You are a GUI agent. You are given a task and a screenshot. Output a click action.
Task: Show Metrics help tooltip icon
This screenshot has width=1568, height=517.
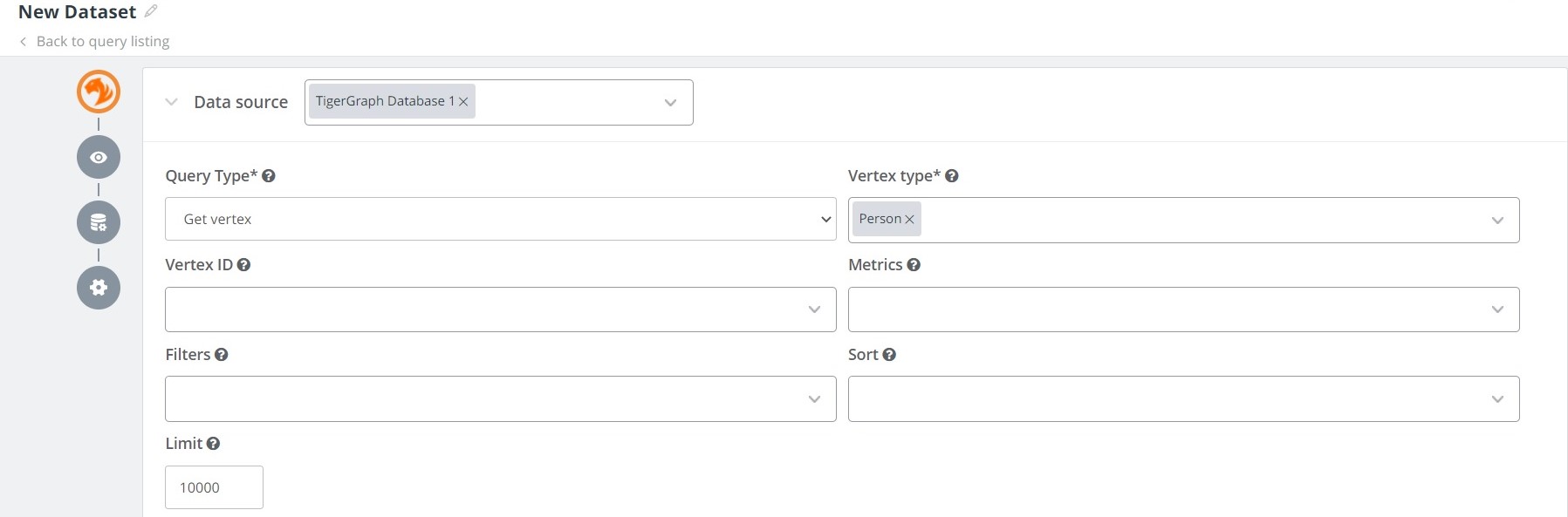pyautogui.click(x=914, y=265)
